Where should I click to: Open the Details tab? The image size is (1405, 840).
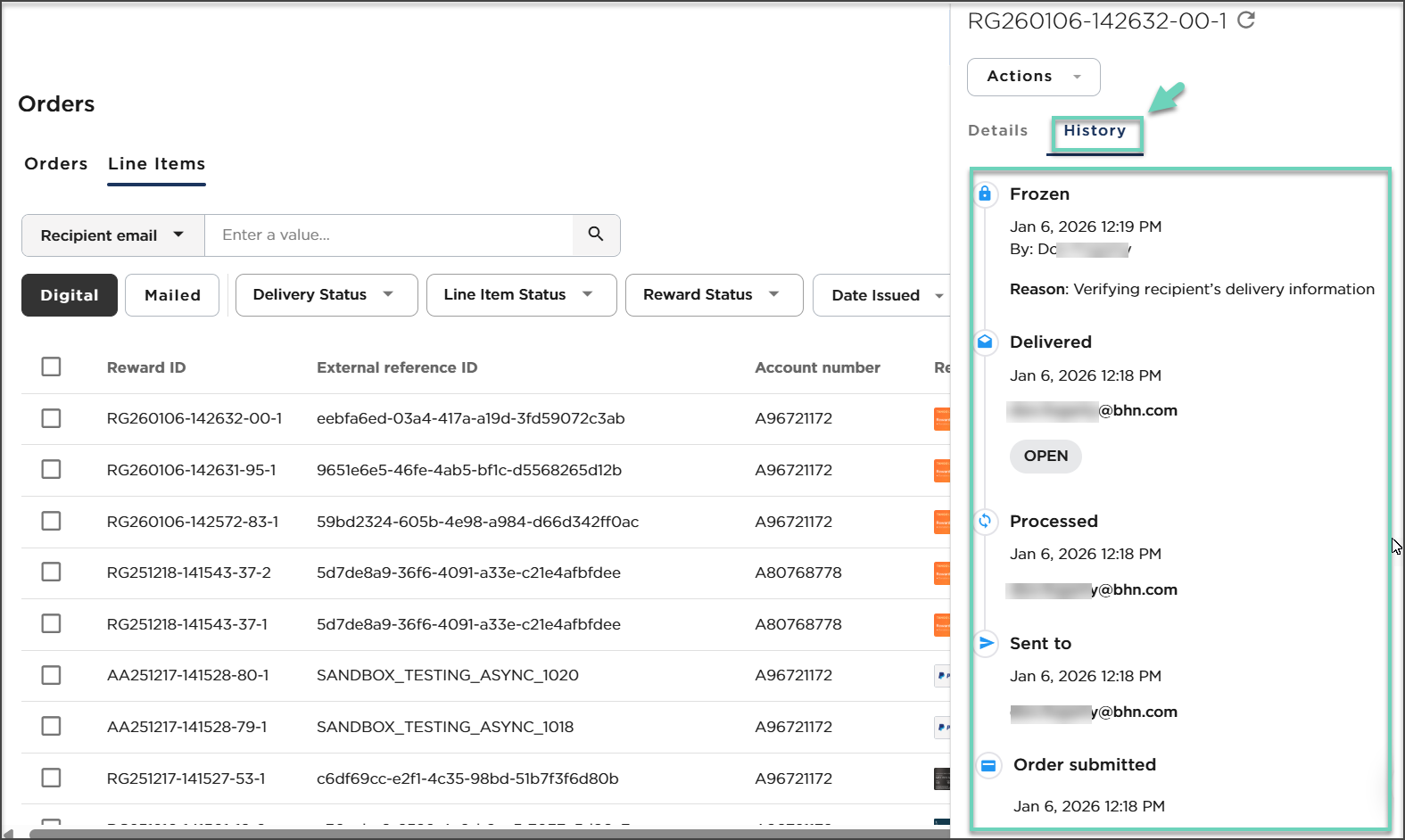pos(997,131)
